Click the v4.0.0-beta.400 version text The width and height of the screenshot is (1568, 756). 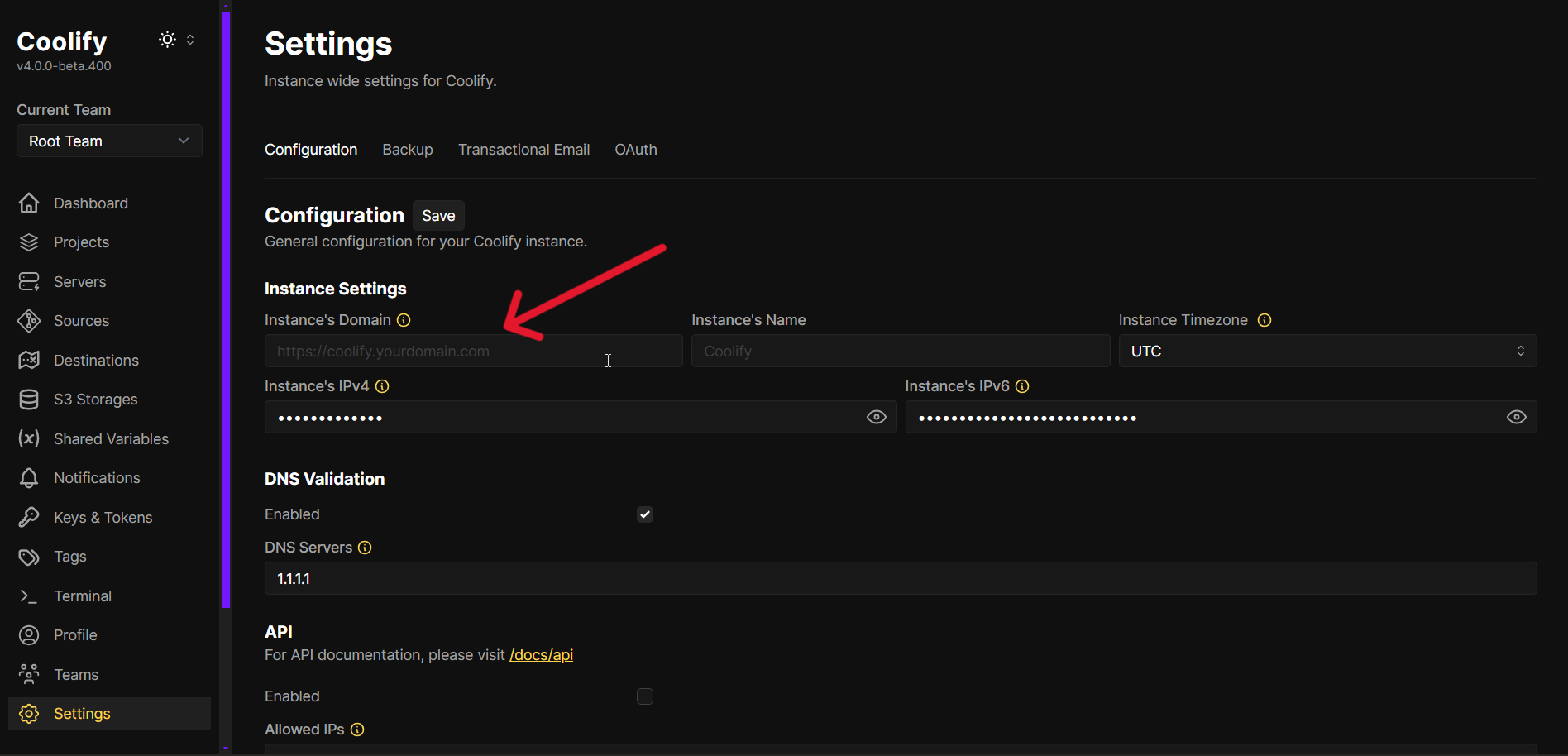click(x=64, y=66)
